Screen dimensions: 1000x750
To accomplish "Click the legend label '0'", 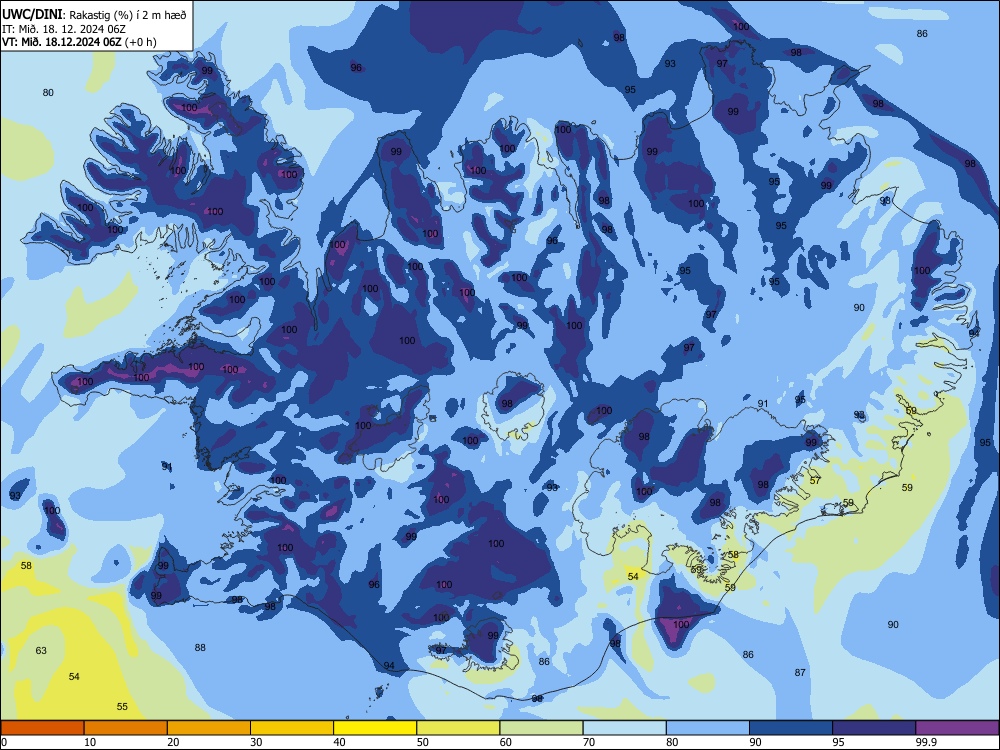I will 4,742.
